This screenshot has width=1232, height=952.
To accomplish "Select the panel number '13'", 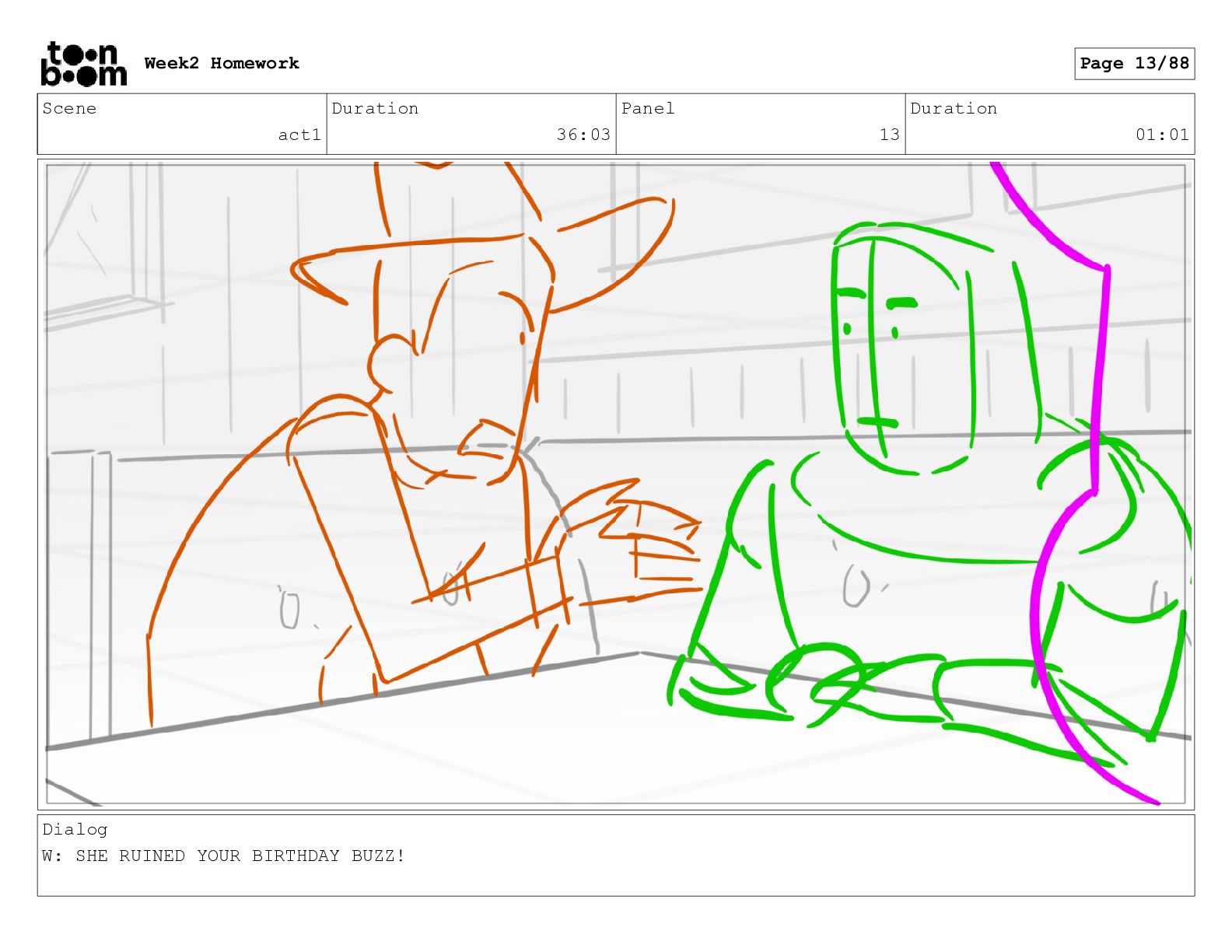I will point(890,135).
